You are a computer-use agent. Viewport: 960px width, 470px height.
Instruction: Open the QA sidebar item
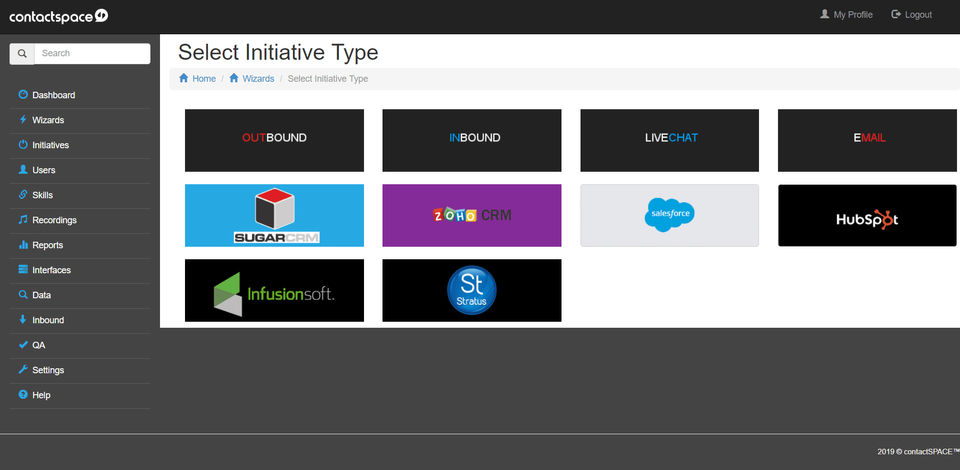pyautogui.click(x=38, y=345)
